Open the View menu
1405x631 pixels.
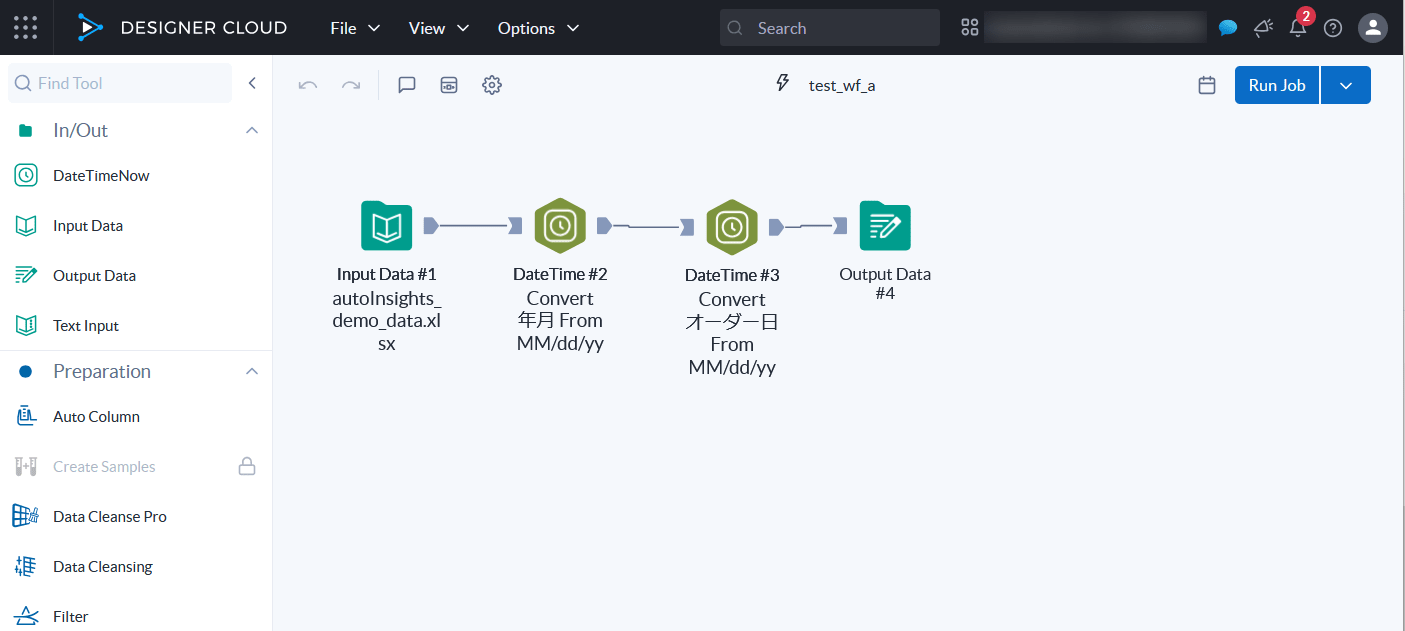(438, 28)
